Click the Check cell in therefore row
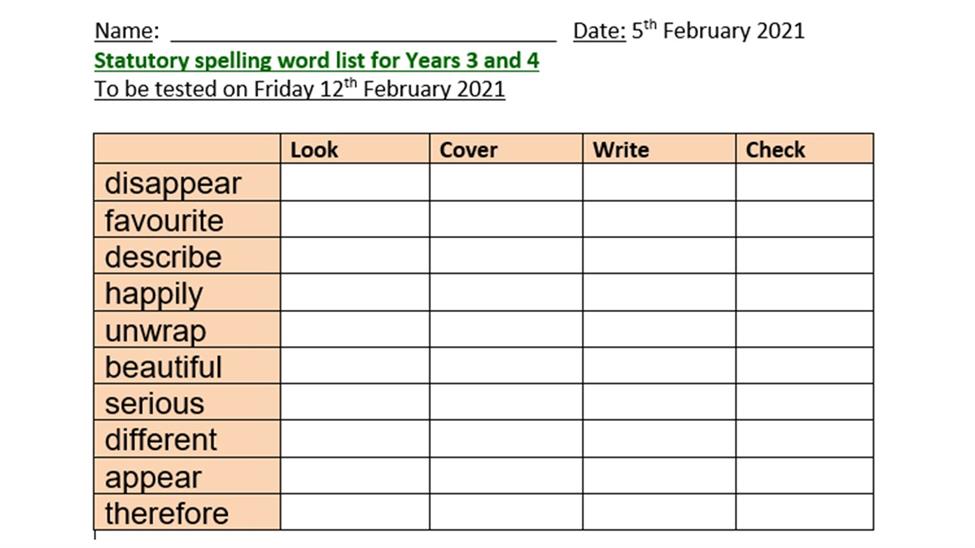The width and height of the screenshot is (975, 548). 805,513
